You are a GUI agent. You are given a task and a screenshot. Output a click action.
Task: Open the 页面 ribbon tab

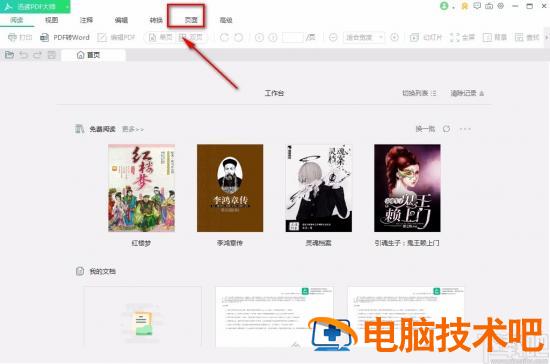click(x=191, y=20)
